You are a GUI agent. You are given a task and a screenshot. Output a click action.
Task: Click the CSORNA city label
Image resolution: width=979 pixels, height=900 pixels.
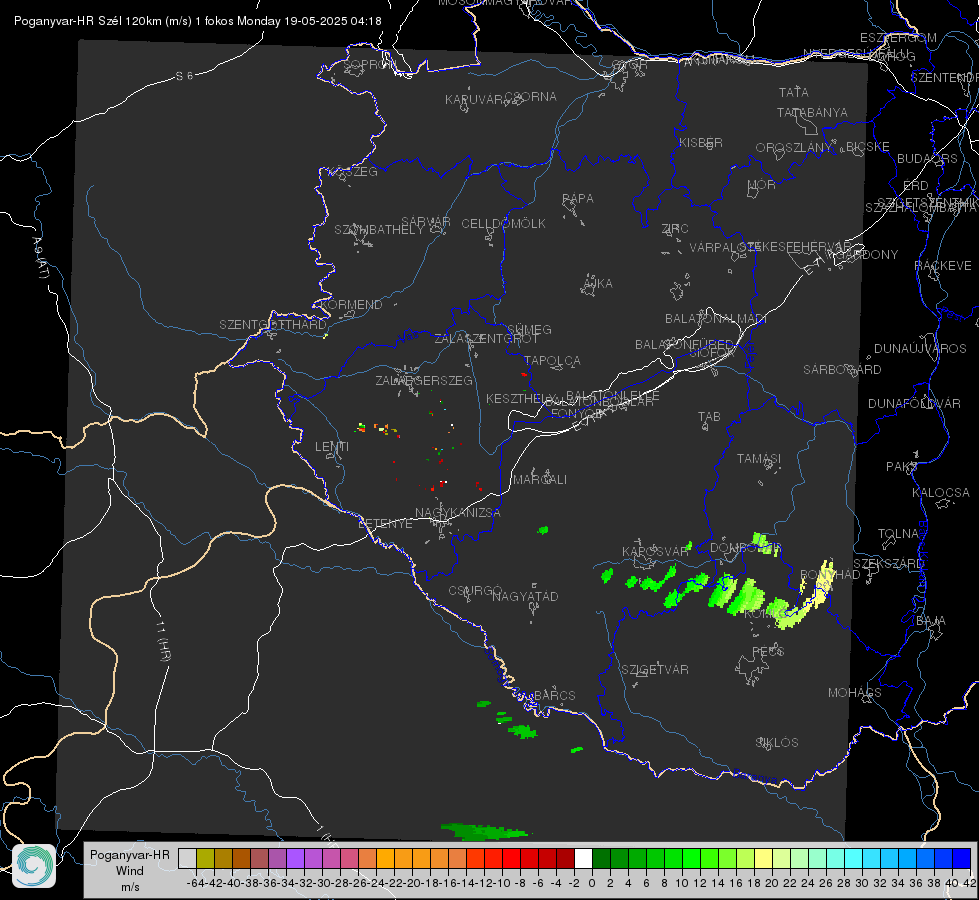(x=531, y=97)
